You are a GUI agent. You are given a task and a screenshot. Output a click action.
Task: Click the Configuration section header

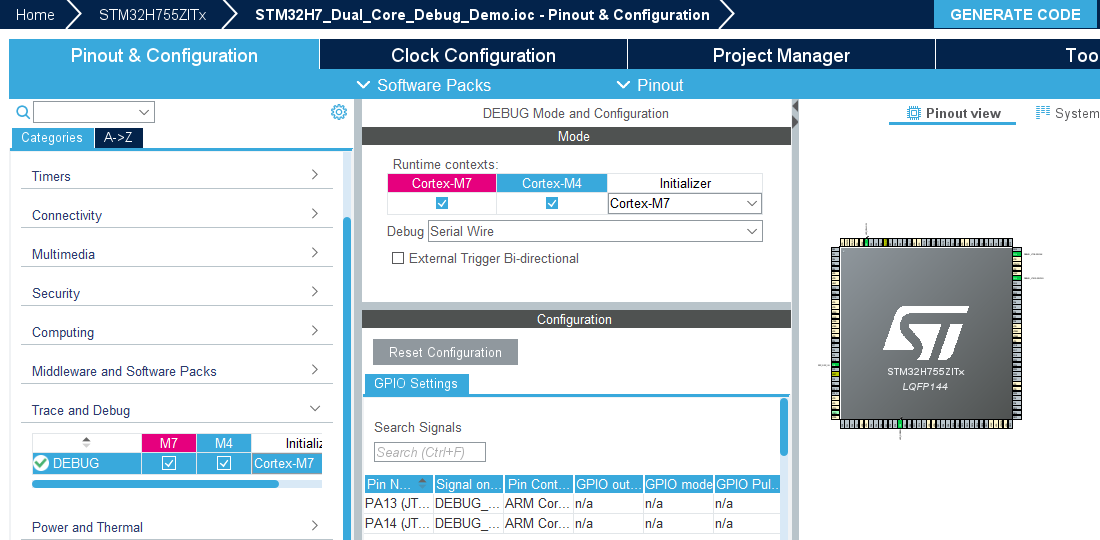(576, 319)
